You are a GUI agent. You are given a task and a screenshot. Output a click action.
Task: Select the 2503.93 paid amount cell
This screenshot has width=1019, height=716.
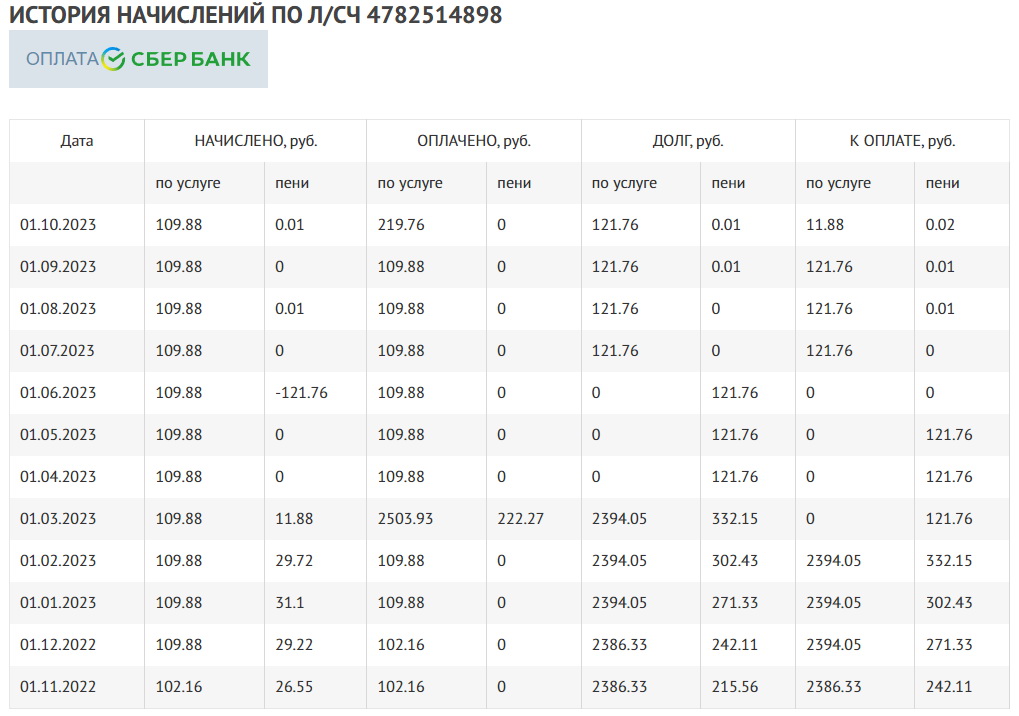pyautogui.click(x=401, y=519)
